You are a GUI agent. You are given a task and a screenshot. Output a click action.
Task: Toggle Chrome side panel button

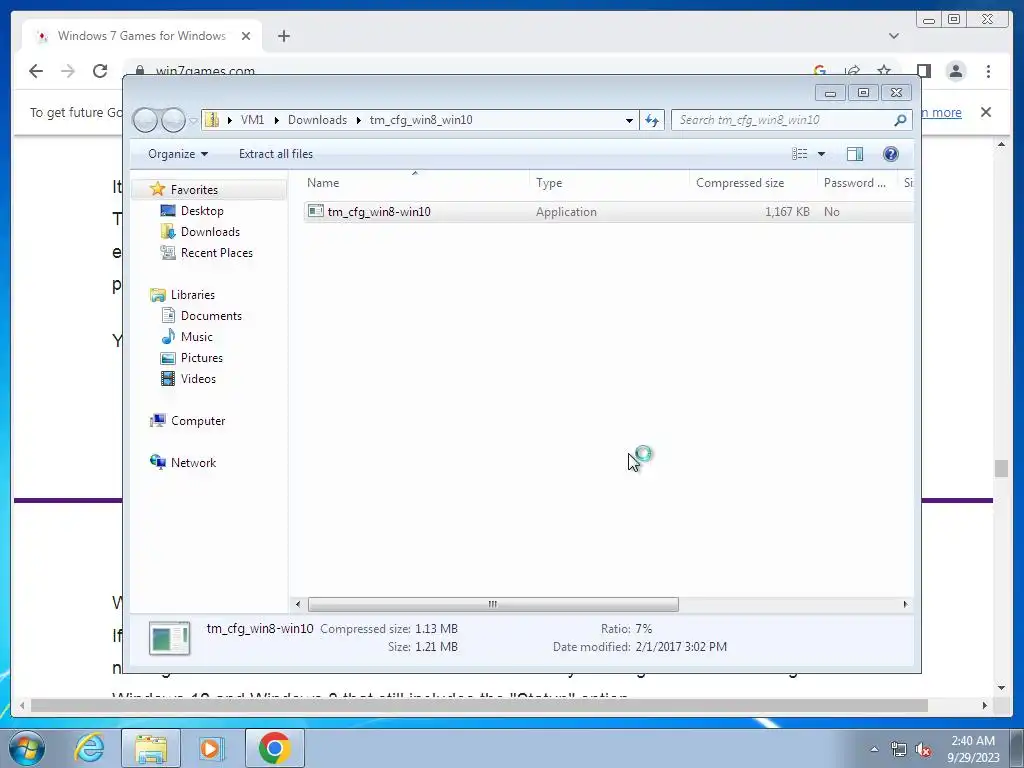(x=923, y=71)
